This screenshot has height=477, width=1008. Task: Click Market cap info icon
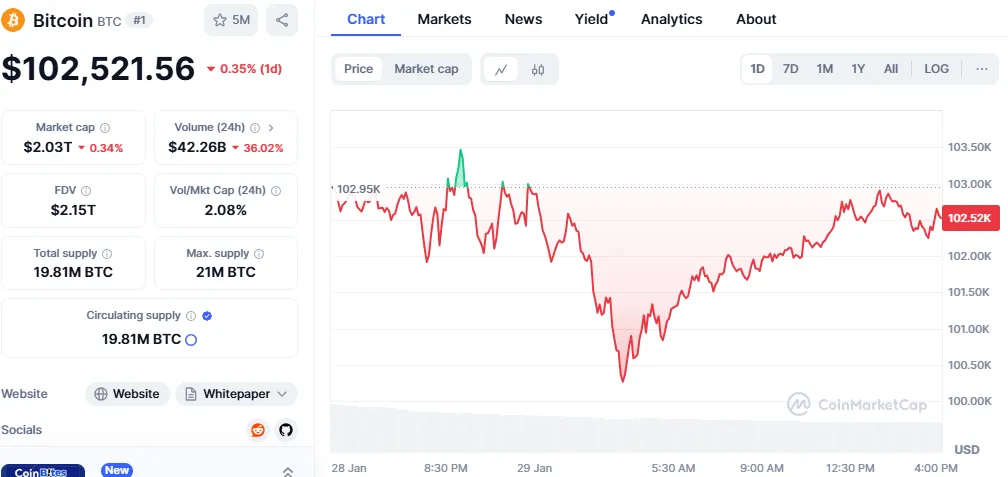[x=105, y=128]
